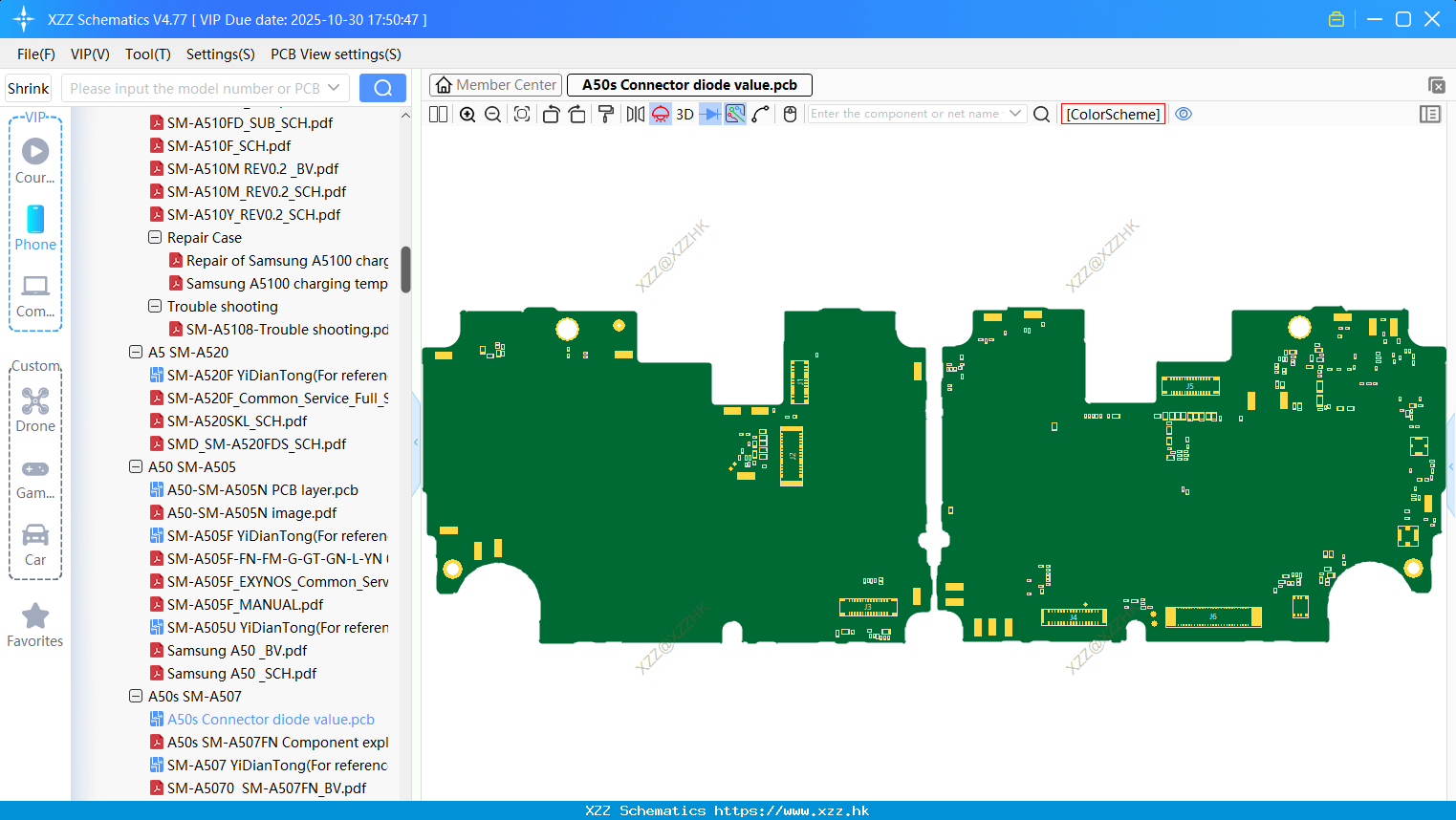Rotate the board clockwise
This screenshot has width=1456, height=820.
point(577,114)
